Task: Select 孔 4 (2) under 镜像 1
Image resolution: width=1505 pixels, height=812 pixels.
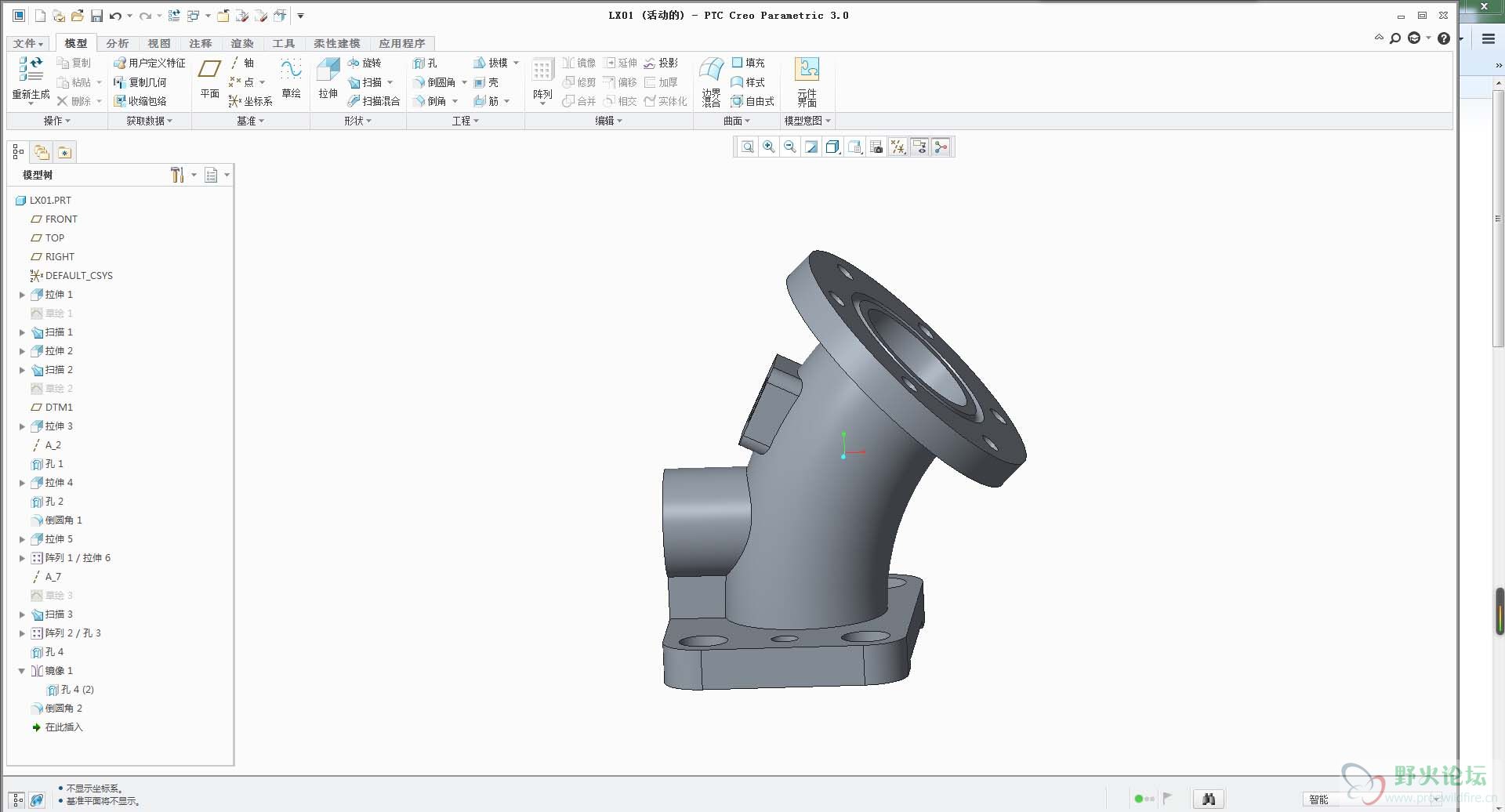Action: pyautogui.click(x=71, y=690)
